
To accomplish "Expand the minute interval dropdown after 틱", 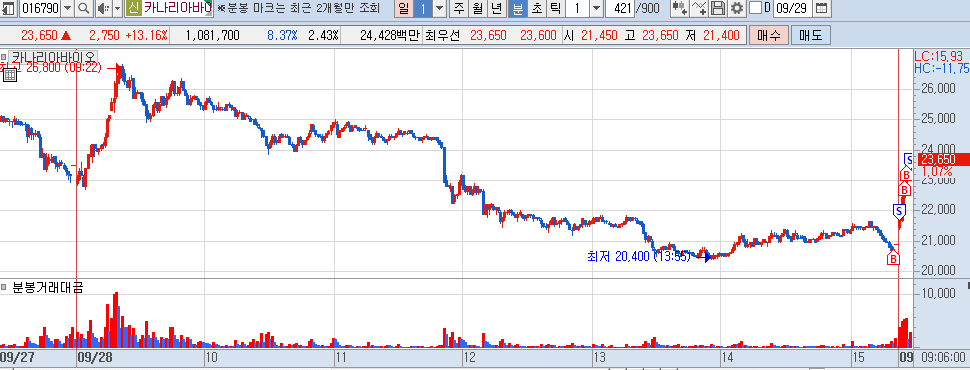I will tap(596, 9).
